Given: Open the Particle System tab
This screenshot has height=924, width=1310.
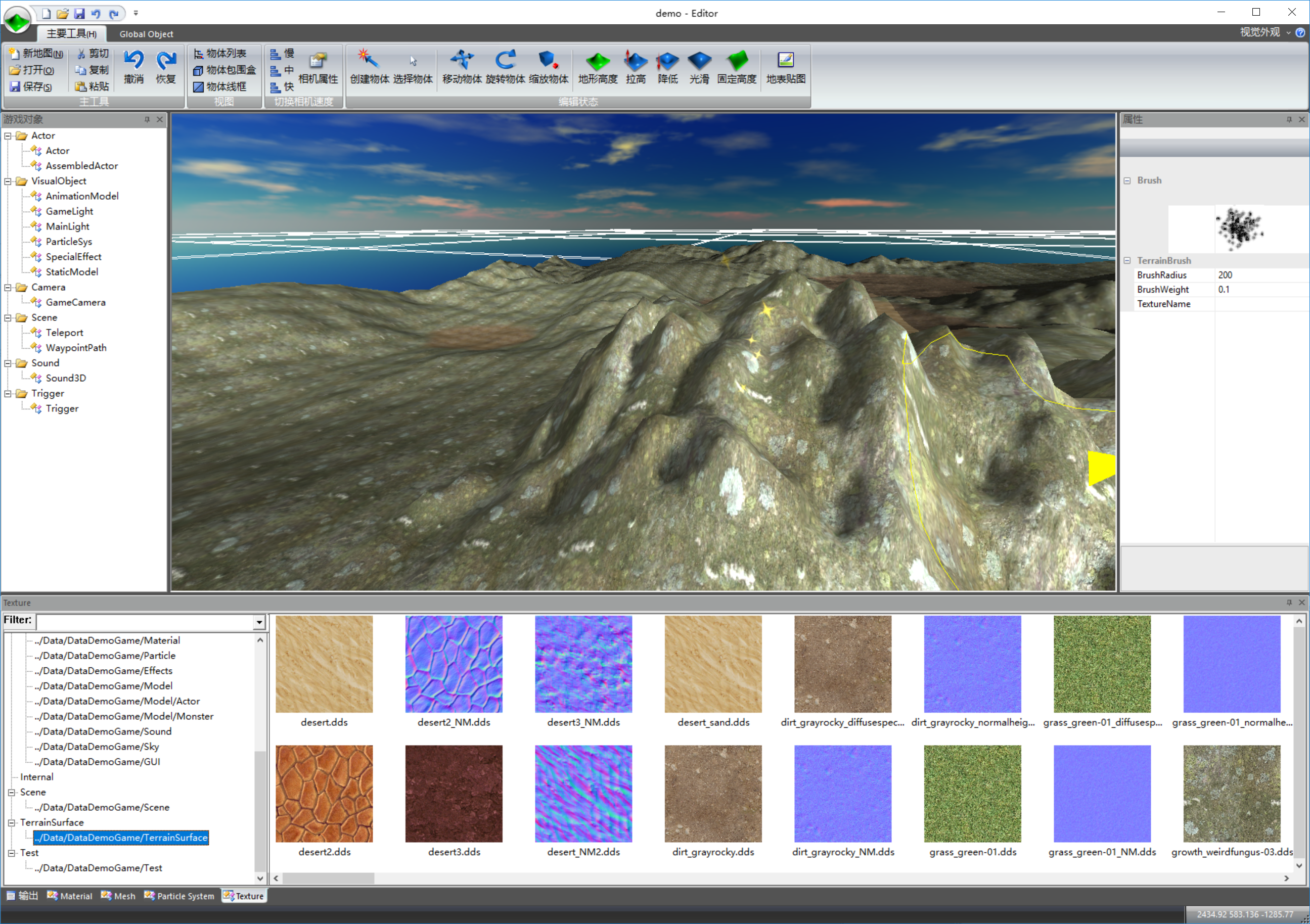Looking at the screenshot, I should (x=179, y=896).
